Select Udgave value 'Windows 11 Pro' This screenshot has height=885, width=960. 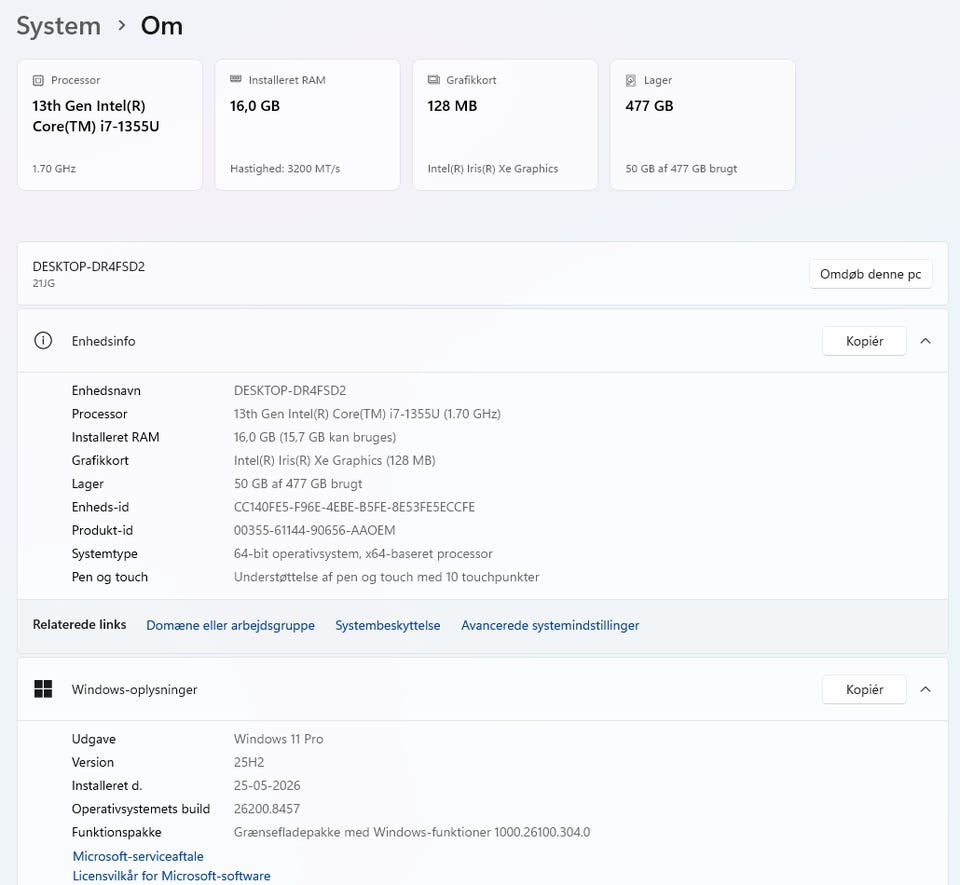[x=278, y=739]
